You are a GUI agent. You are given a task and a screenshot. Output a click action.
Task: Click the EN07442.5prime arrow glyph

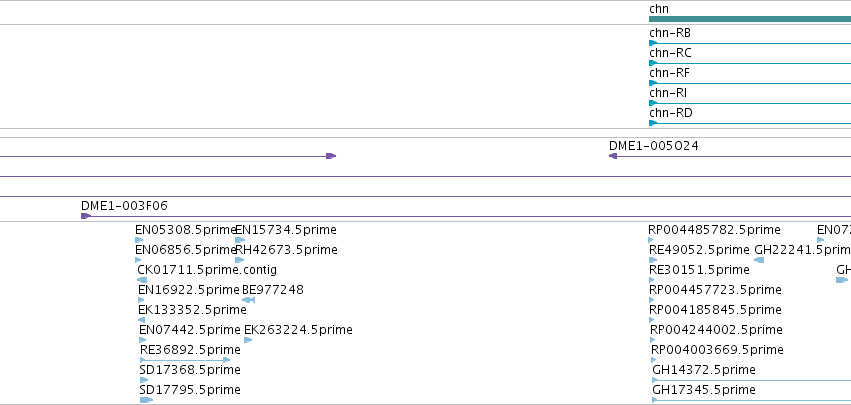143,340
